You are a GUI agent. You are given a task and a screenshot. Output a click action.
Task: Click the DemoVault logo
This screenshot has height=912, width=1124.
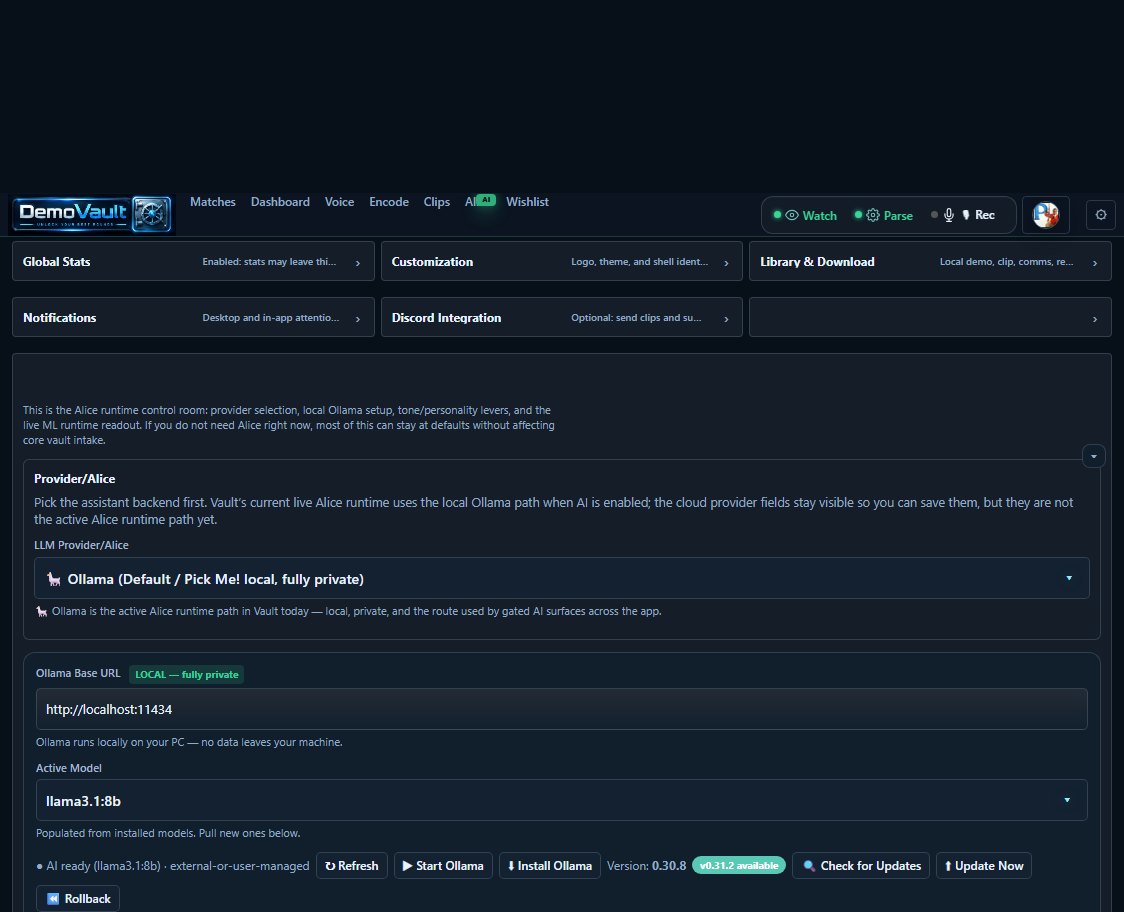[92, 214]
